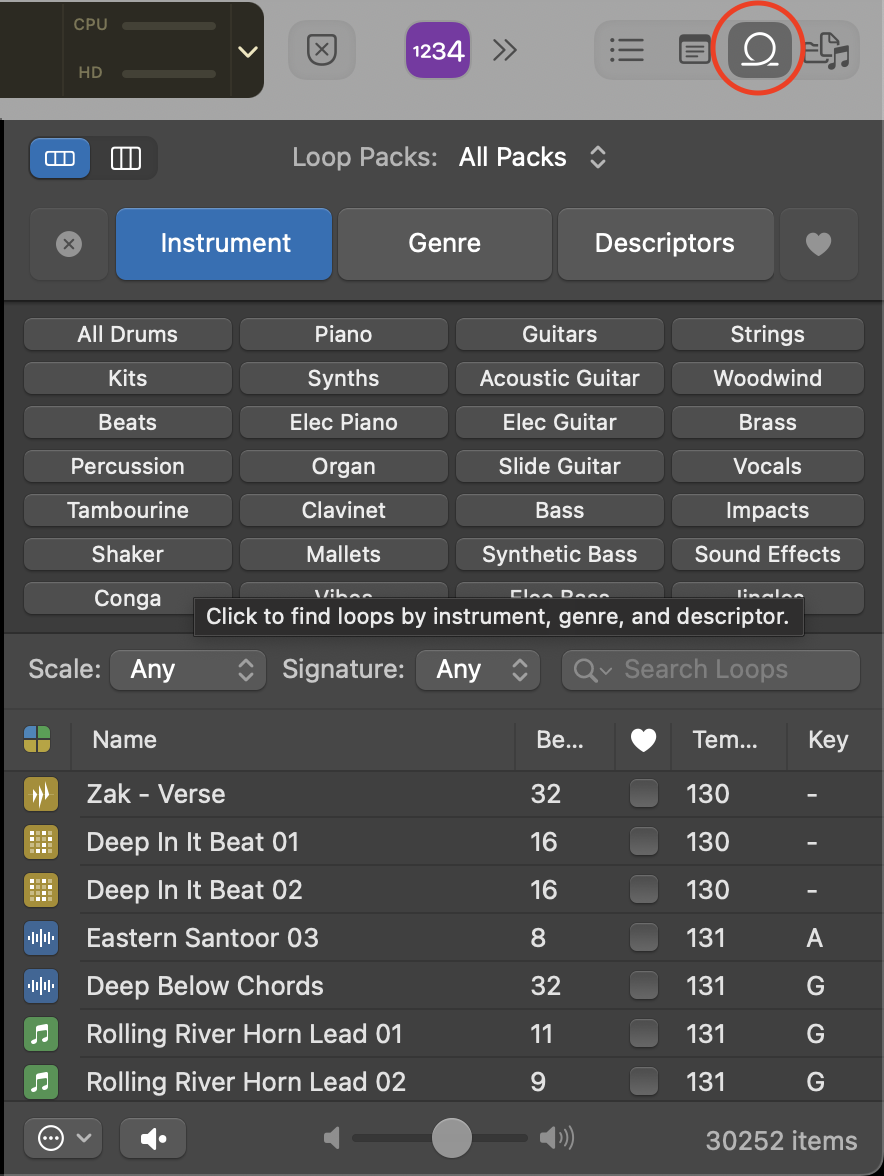Open the Loop Packs All Packs dropdown
The width and height of the screenshot is (884, 1176).
pyautogui.click(x=532, y=158)
